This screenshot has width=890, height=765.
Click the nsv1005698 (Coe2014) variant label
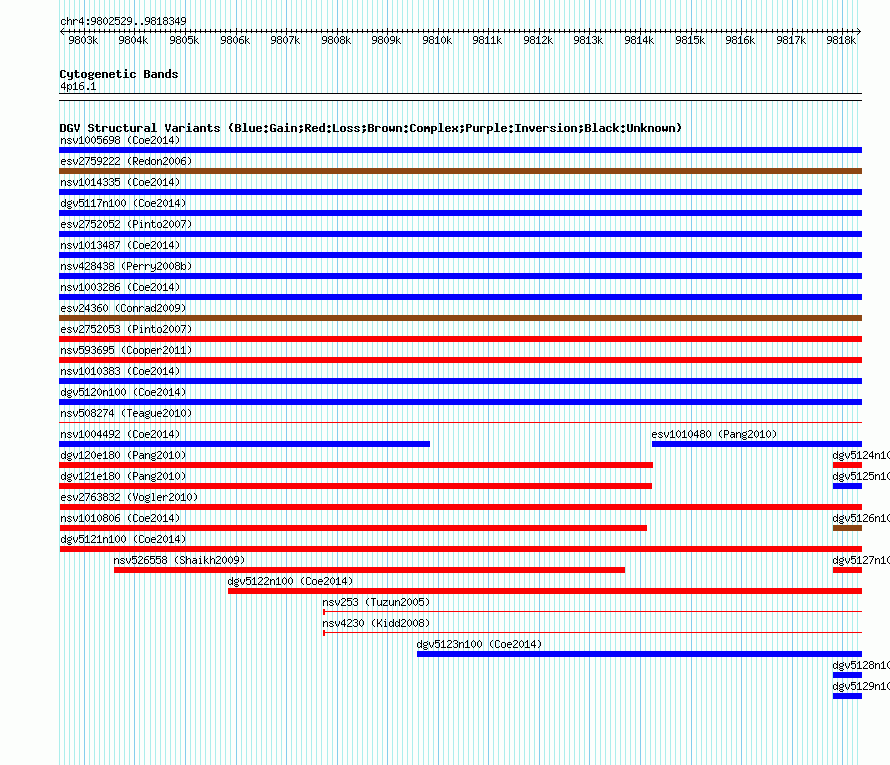(120, 140)
